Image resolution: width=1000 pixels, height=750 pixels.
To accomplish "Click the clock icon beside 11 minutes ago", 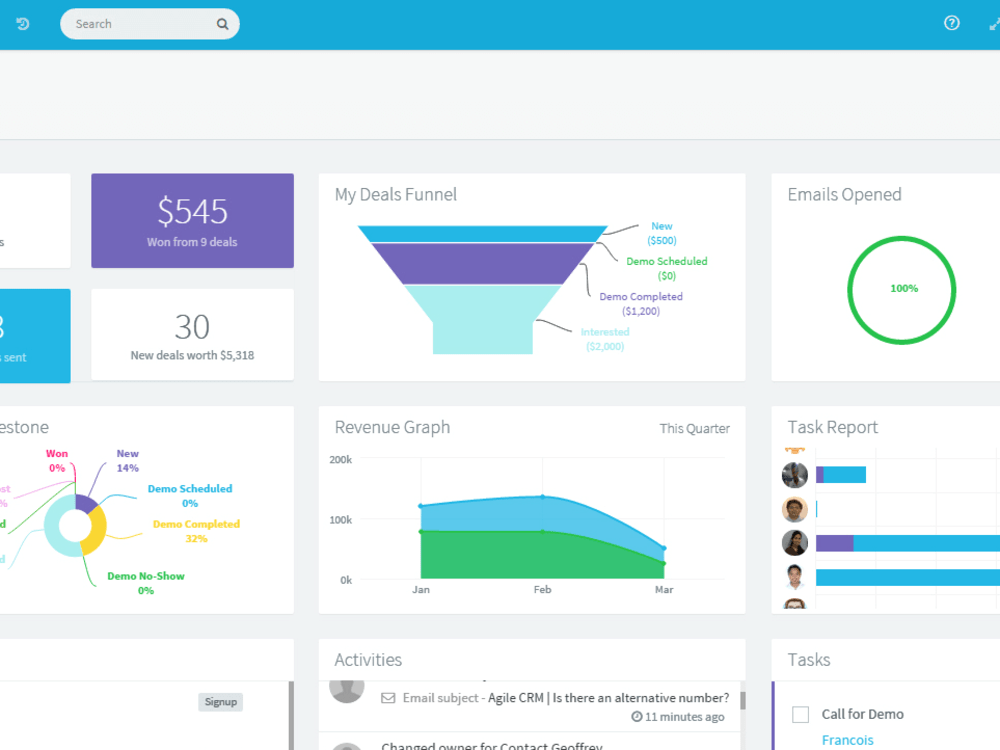I will pos(636,717).
